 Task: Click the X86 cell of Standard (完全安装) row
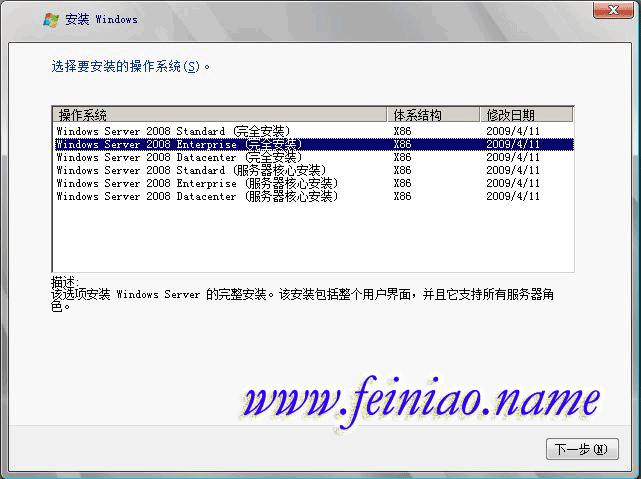(402, 131)
